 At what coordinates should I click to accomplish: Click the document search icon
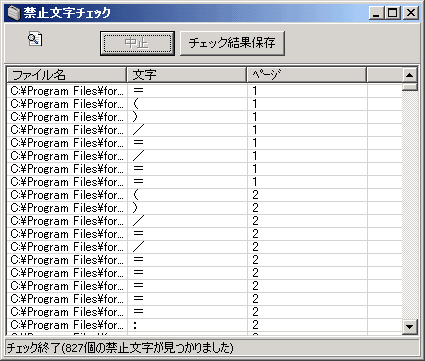tap(35, 39)
